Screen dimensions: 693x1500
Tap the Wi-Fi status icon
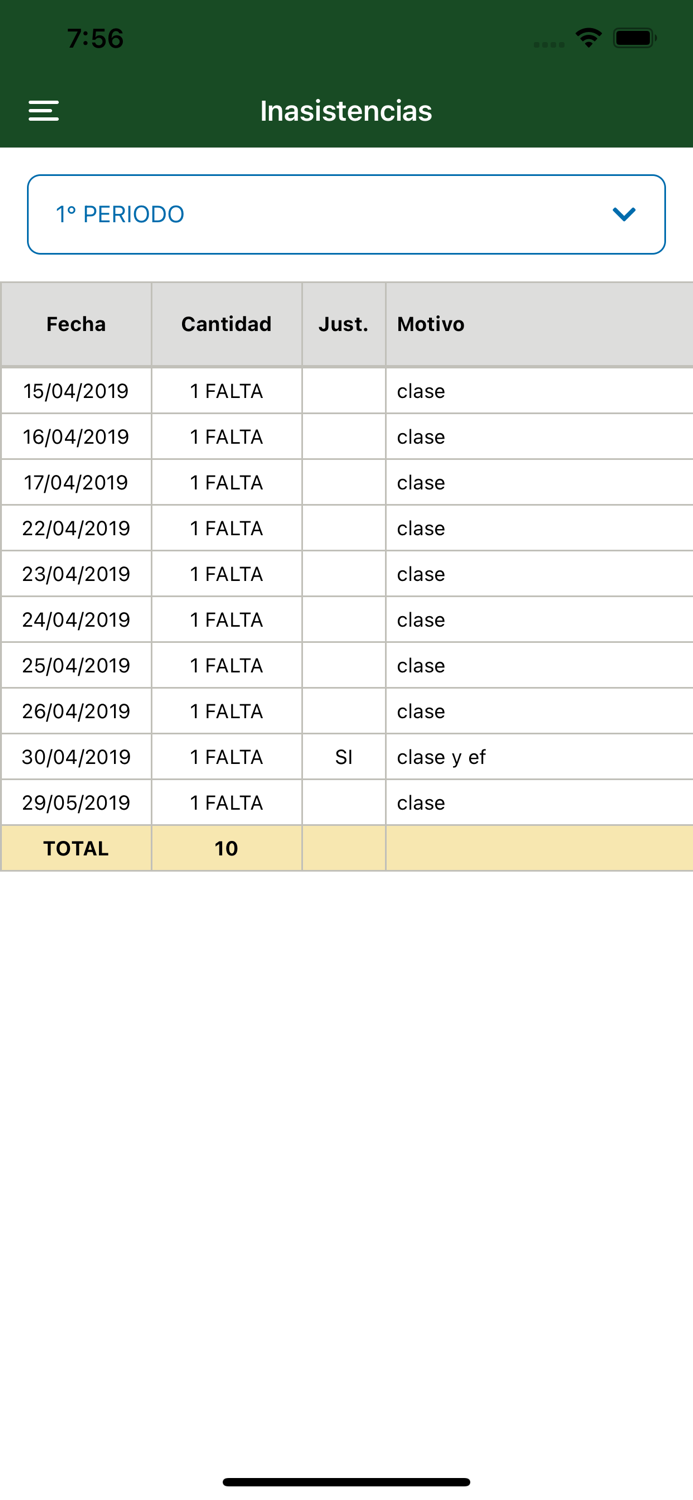point(588,38)
